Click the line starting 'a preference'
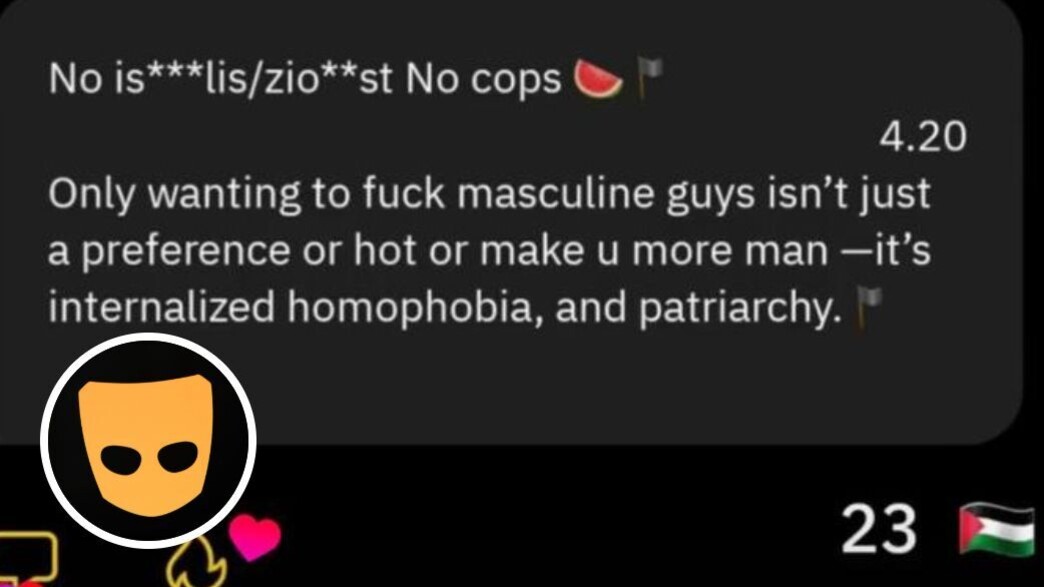 (x=489, y=252)
